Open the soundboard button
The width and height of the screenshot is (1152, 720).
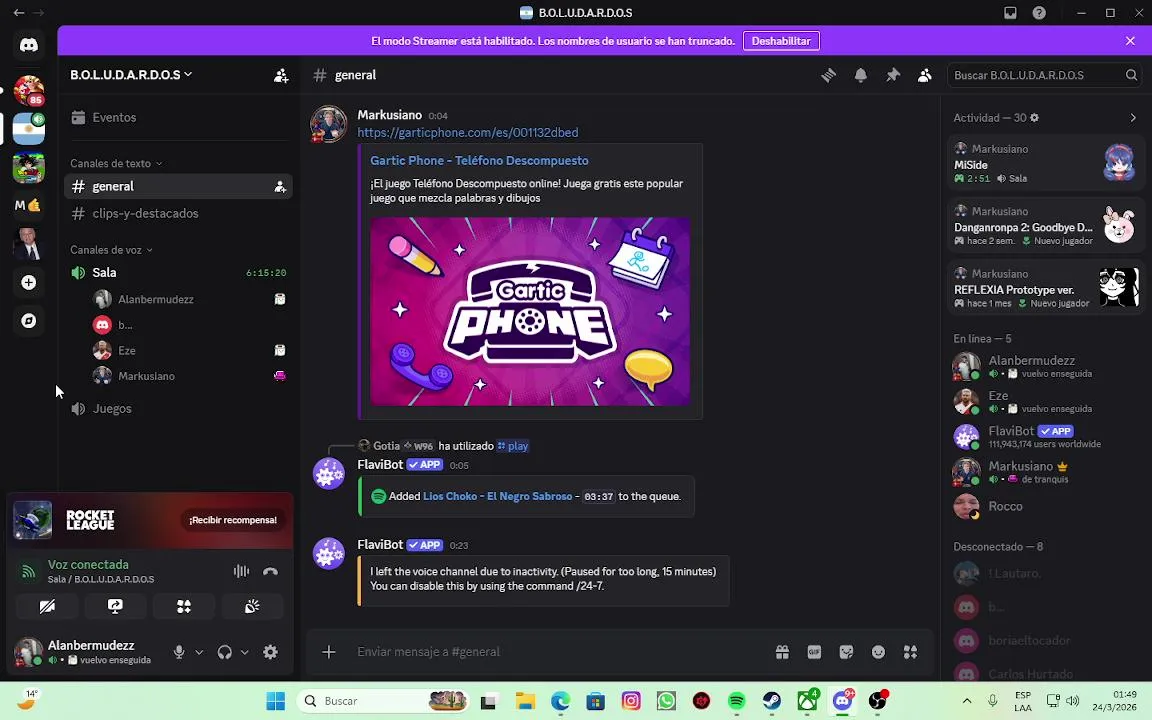pos(252,606)
